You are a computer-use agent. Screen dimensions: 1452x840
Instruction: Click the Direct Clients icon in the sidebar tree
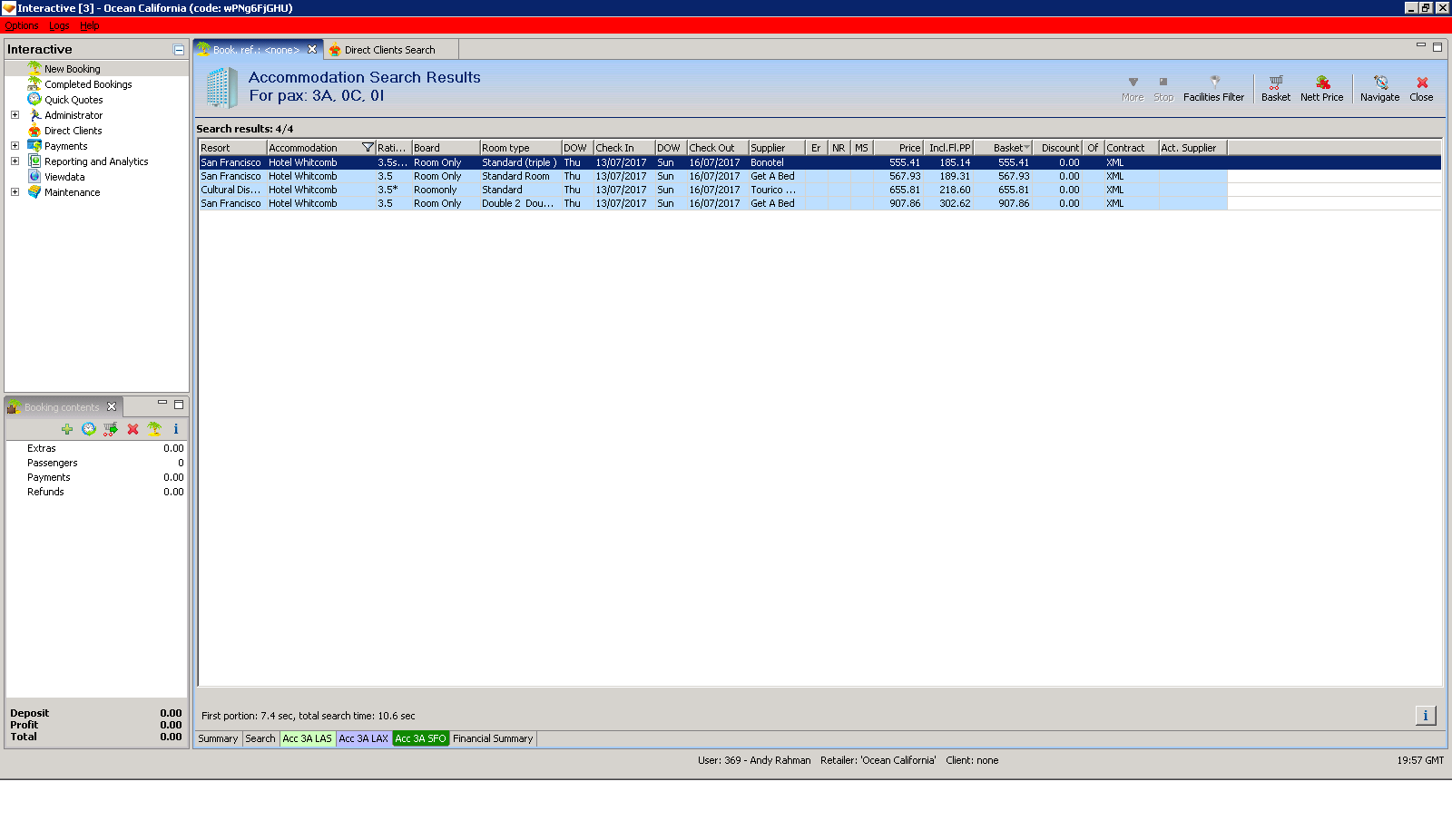pyautogui.click(x=34, y=130)
